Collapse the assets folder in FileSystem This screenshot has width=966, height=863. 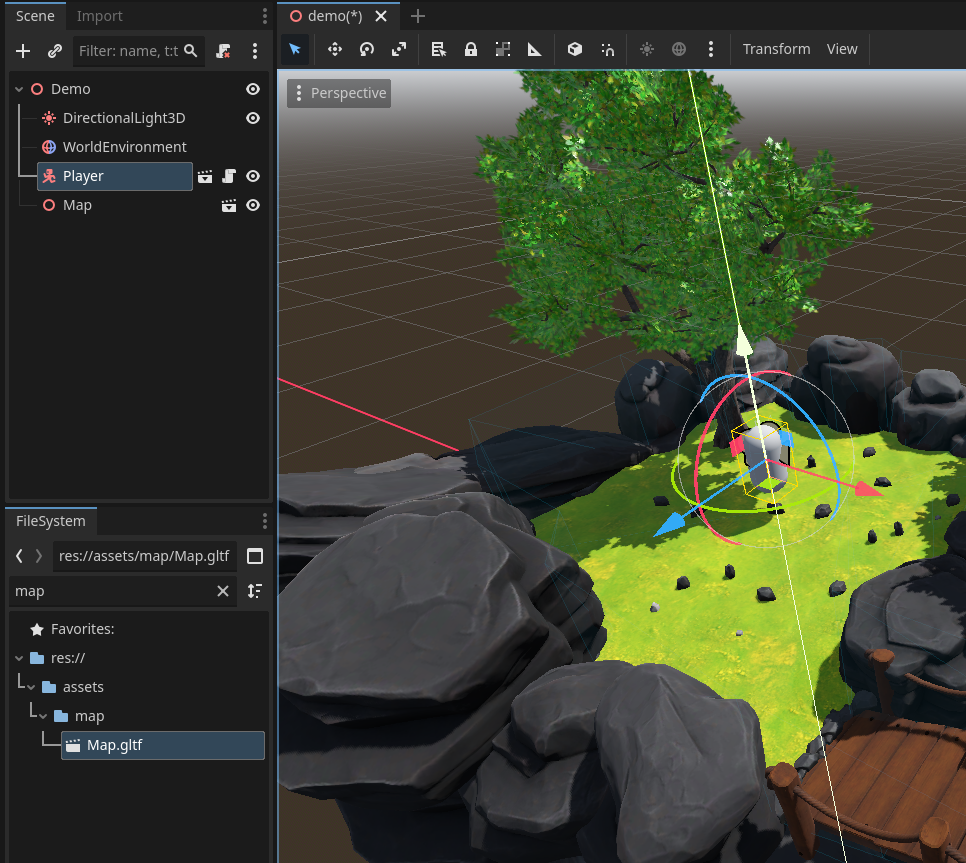point(31,687)
